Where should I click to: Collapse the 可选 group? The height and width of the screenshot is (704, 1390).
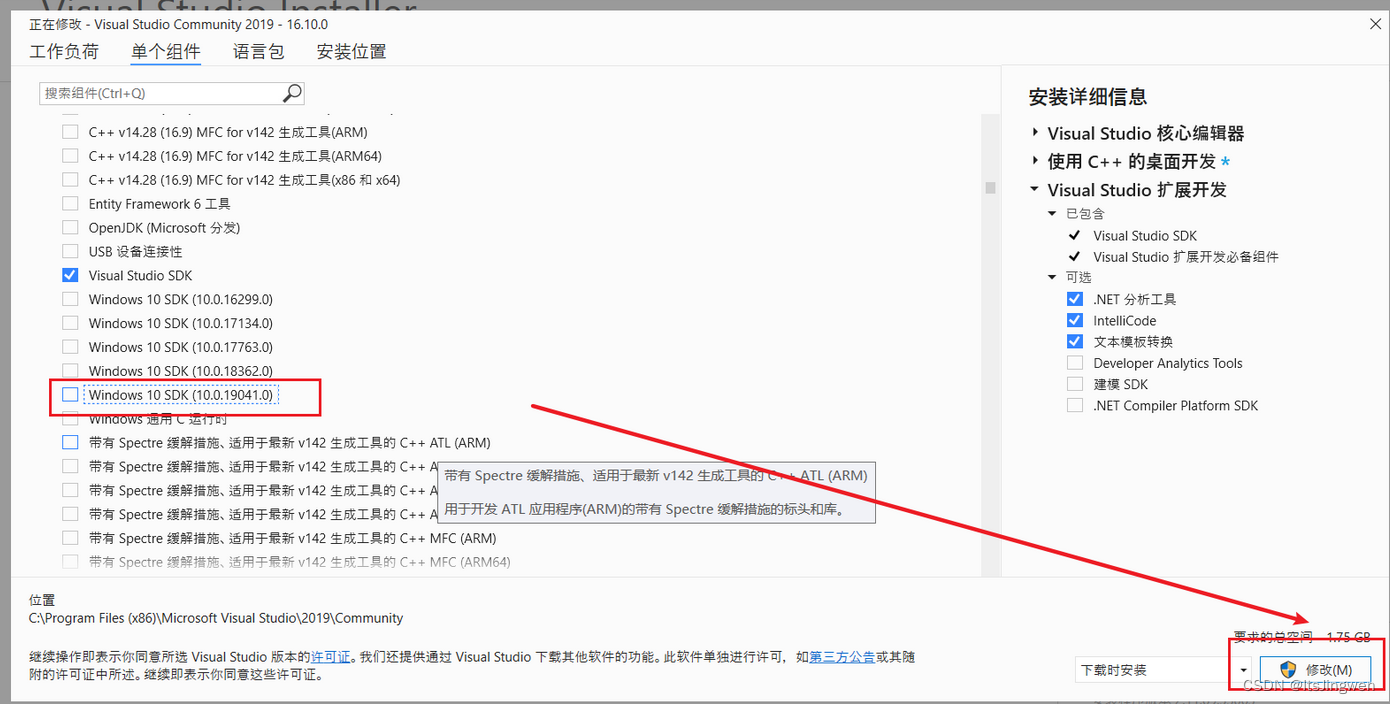click(x=1052, y=278)
